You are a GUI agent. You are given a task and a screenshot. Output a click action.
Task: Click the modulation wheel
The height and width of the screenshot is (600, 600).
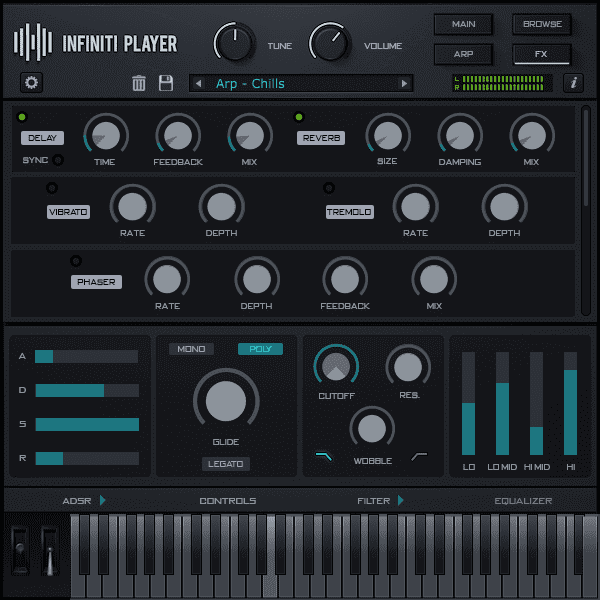(x=50, y=551)
